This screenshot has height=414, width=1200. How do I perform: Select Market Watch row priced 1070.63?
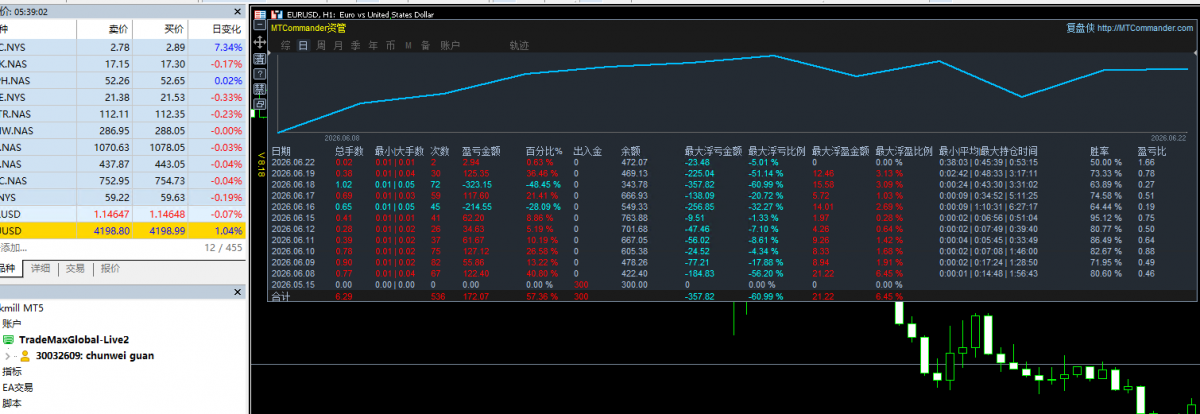tap(122, 147)
